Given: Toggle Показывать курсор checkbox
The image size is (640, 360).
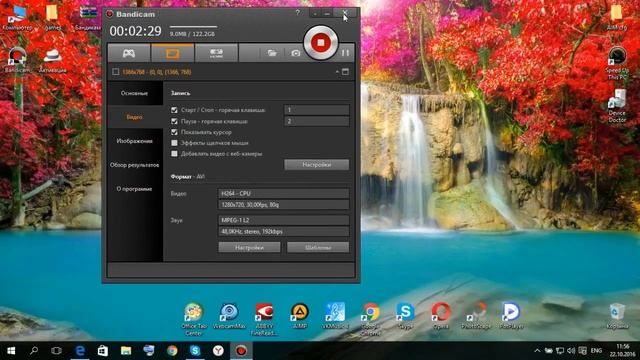Looking at the screenshot, I should 174,132.
